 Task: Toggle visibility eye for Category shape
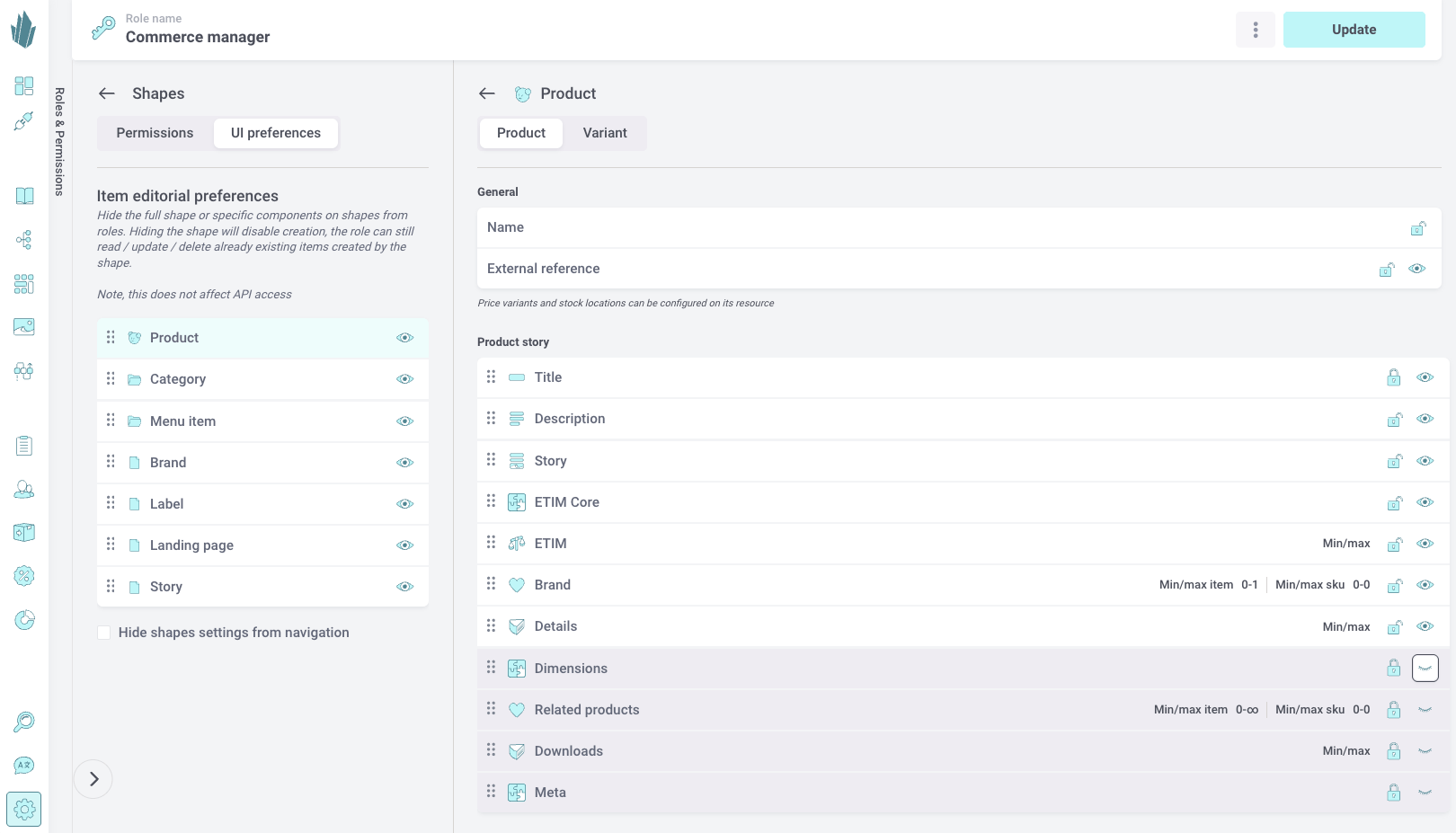pyautogui.click(x=405, y=379)
